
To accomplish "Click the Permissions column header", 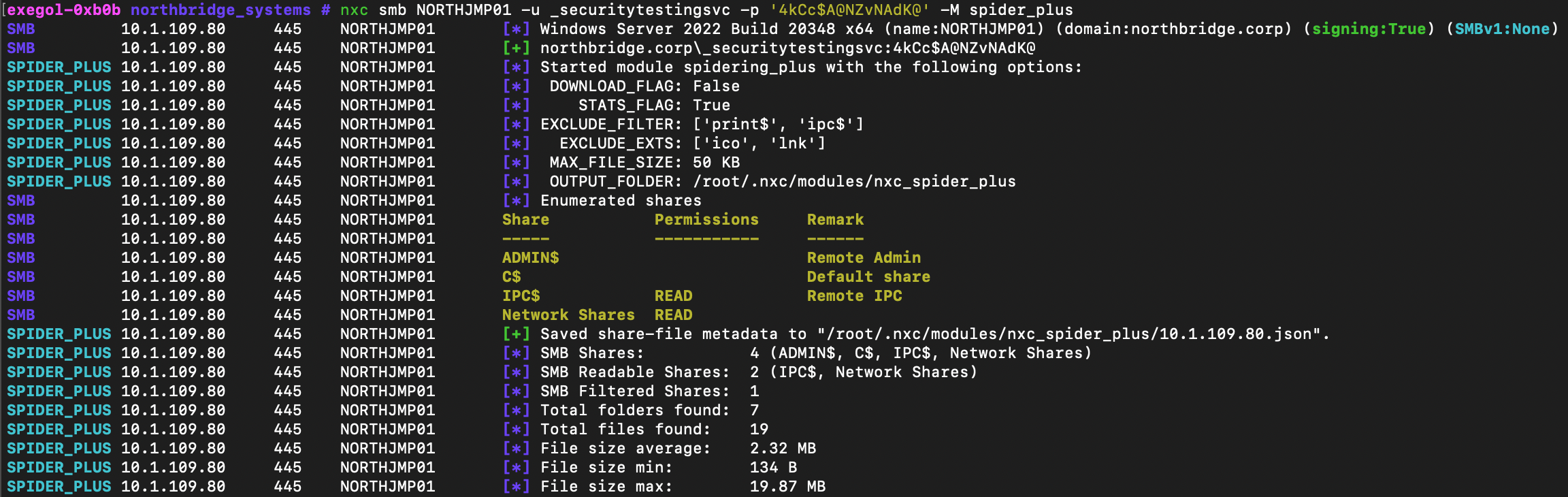I will [x=706, y=220].
